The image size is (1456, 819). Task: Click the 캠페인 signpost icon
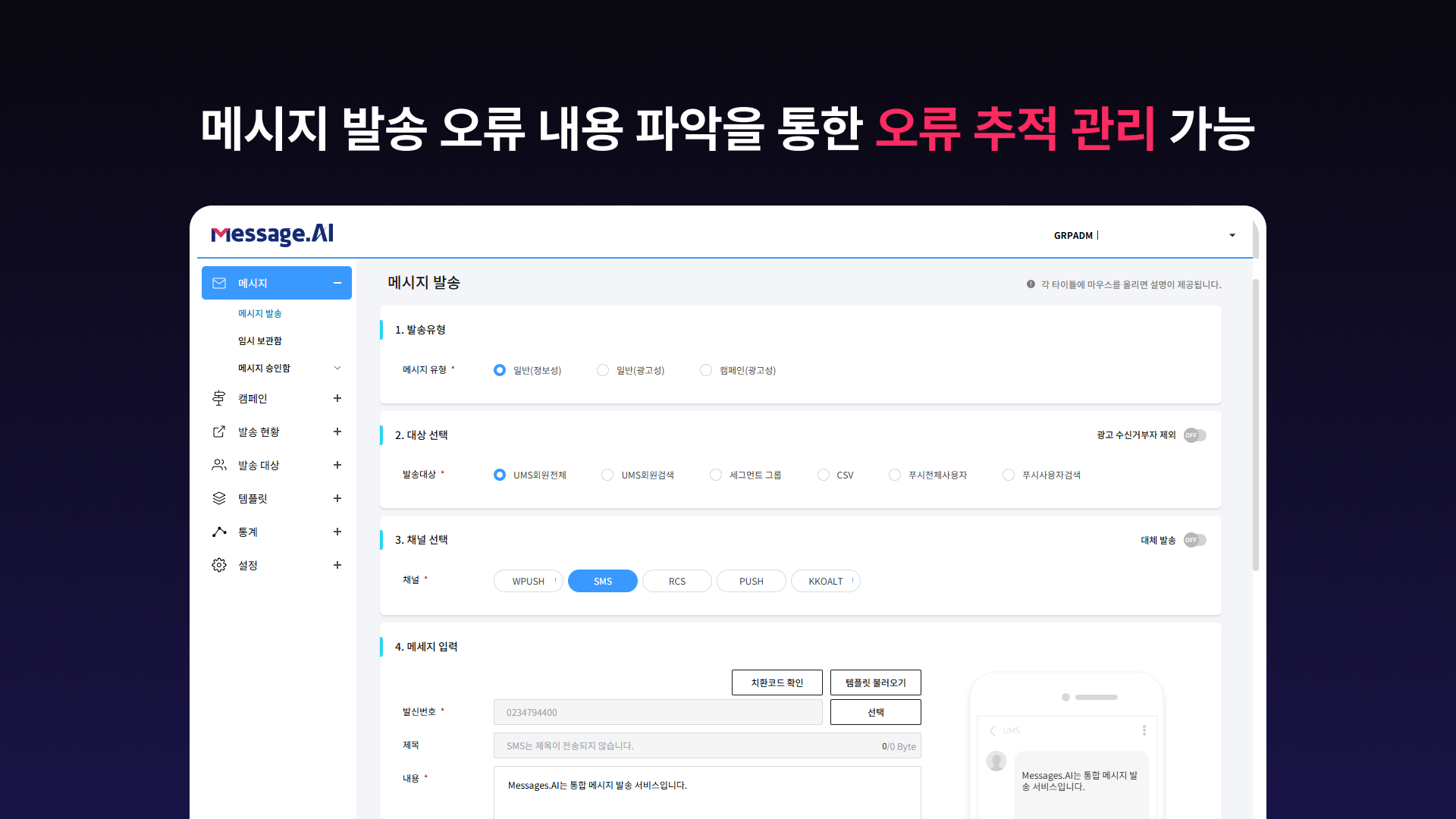point(219,398)
